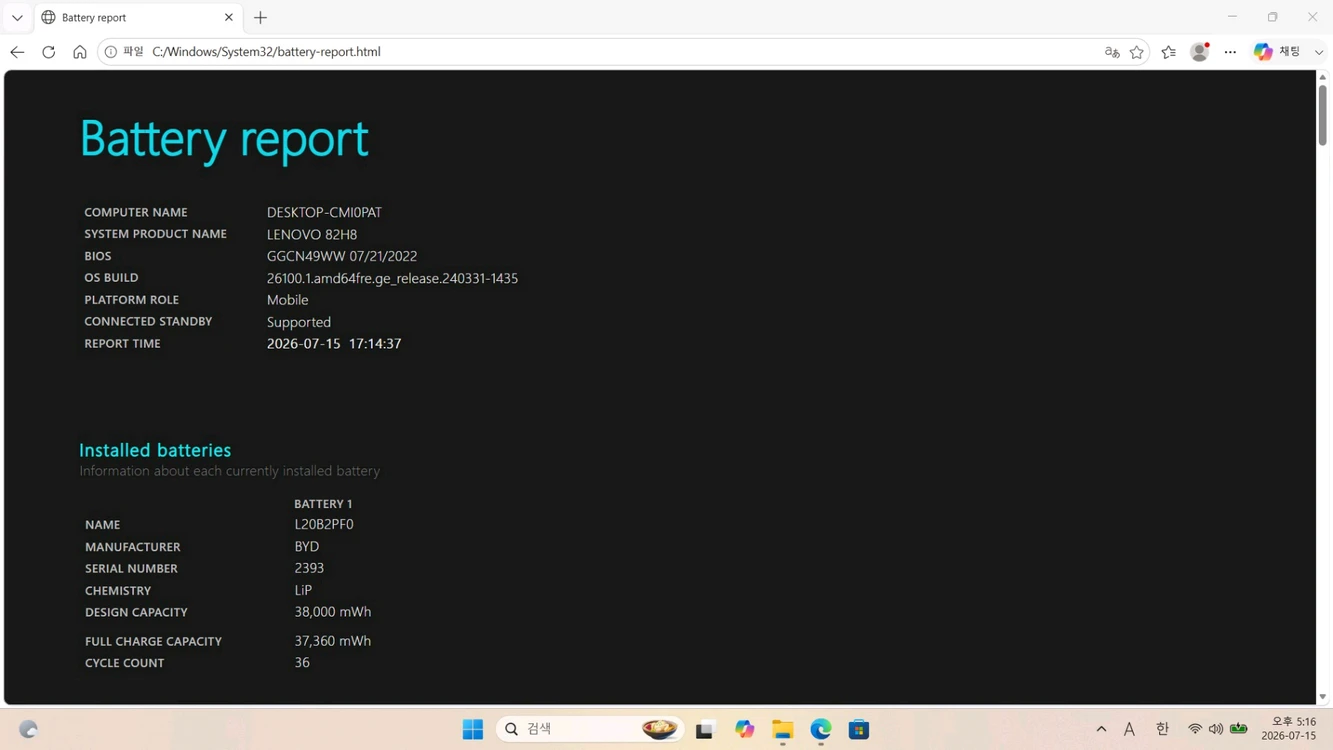This screenshot has width=1333, height=750.
Task: Click the address bar showing battery-report.html
Action: pos(600,52)
